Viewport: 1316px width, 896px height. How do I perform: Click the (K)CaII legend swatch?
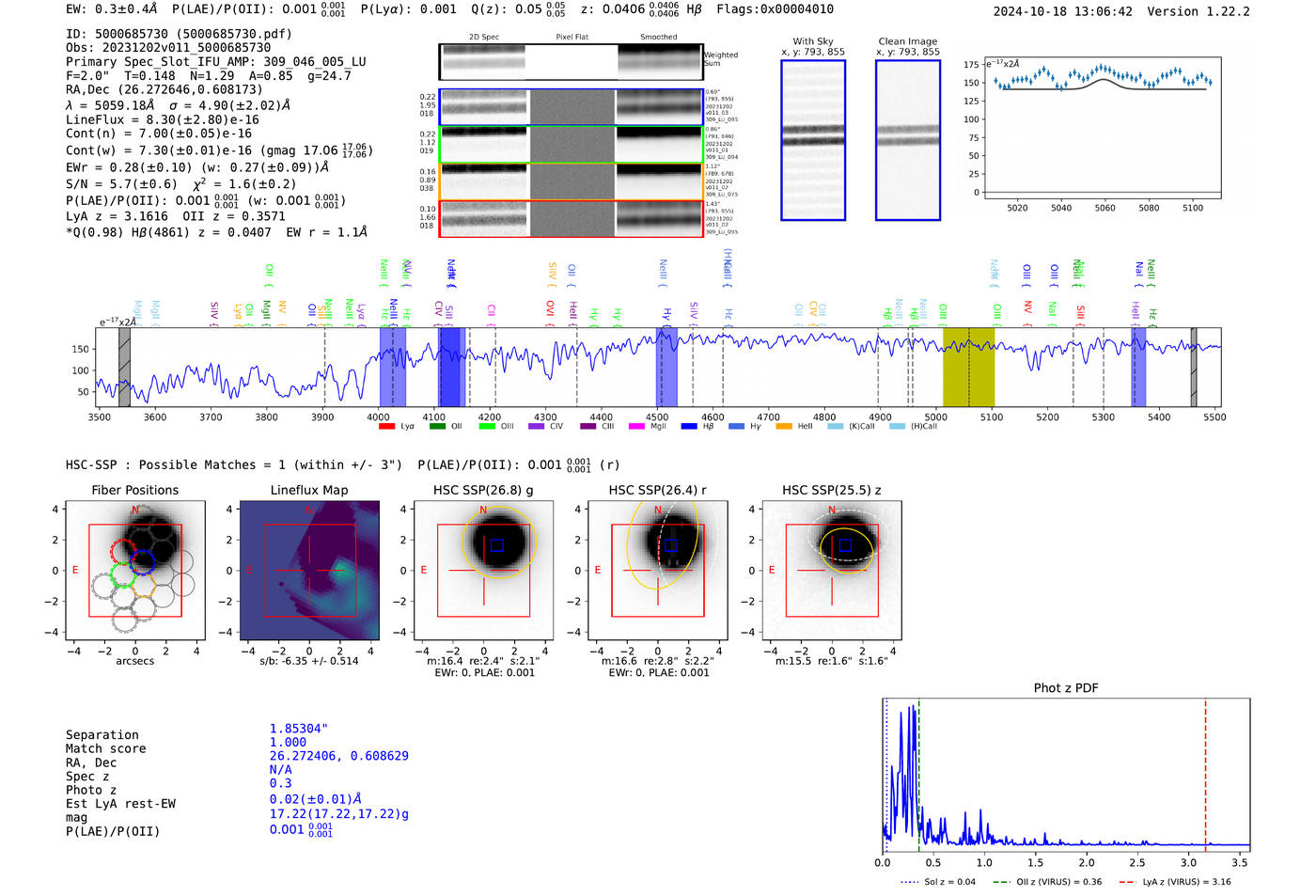pos(835,426)
